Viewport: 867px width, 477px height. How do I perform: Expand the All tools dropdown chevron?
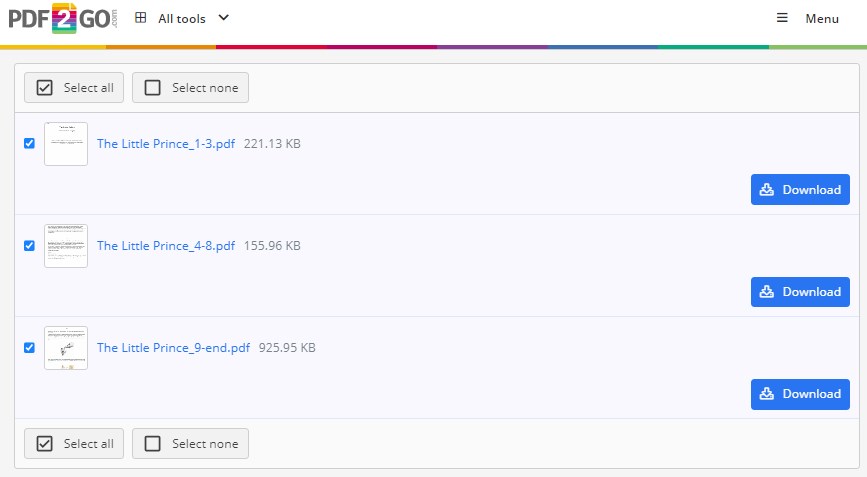(223, 18)
